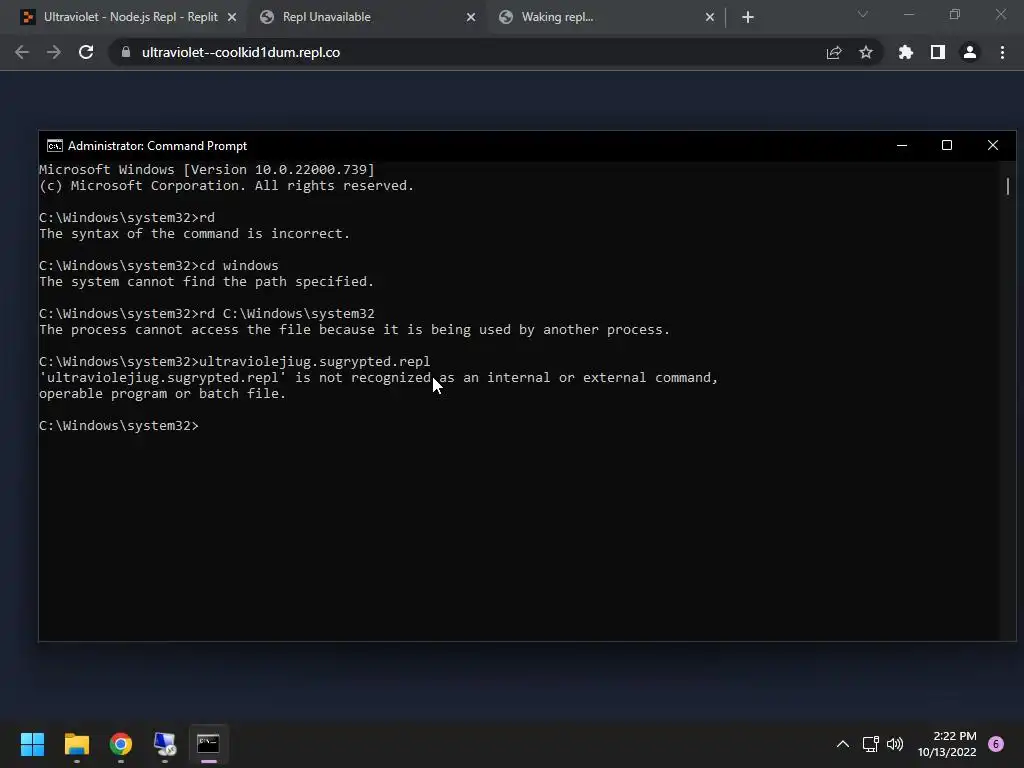Close the Command Prompt window
Screen dimensions: 1024x768
[x=993, y=146]
